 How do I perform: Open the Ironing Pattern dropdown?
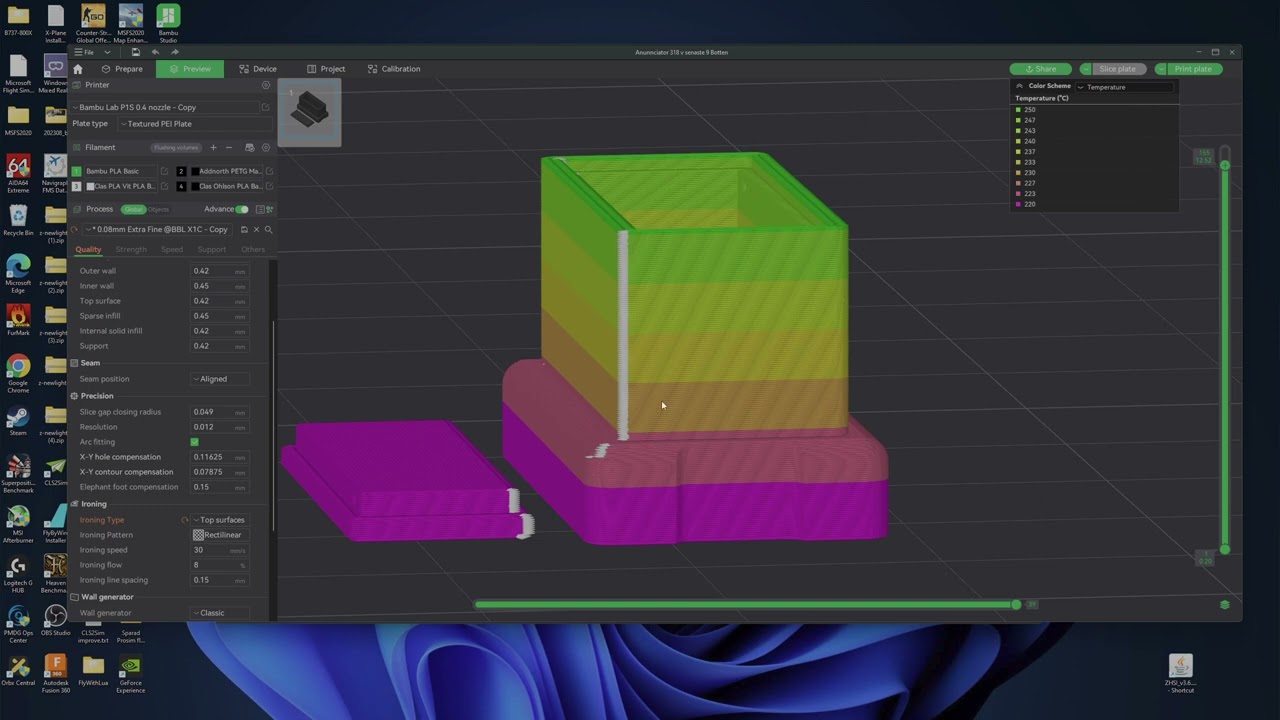point(219,535)
